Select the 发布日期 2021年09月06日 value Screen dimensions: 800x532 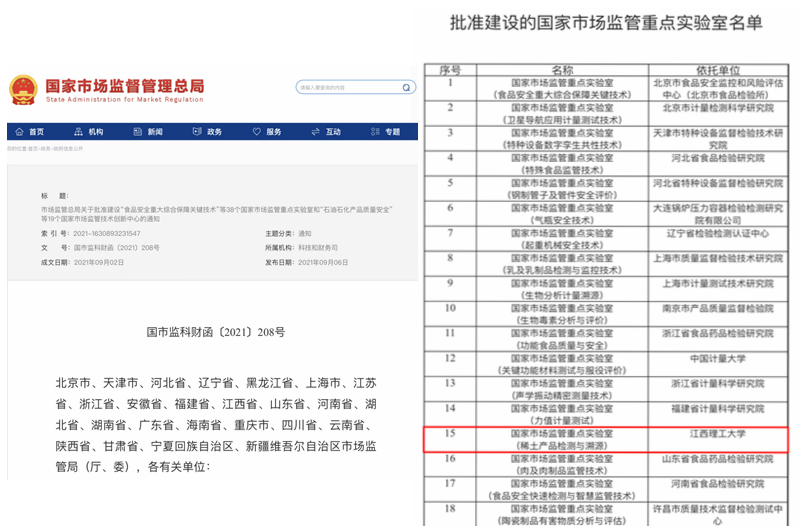pyautogui.click(x=323, y=262)
